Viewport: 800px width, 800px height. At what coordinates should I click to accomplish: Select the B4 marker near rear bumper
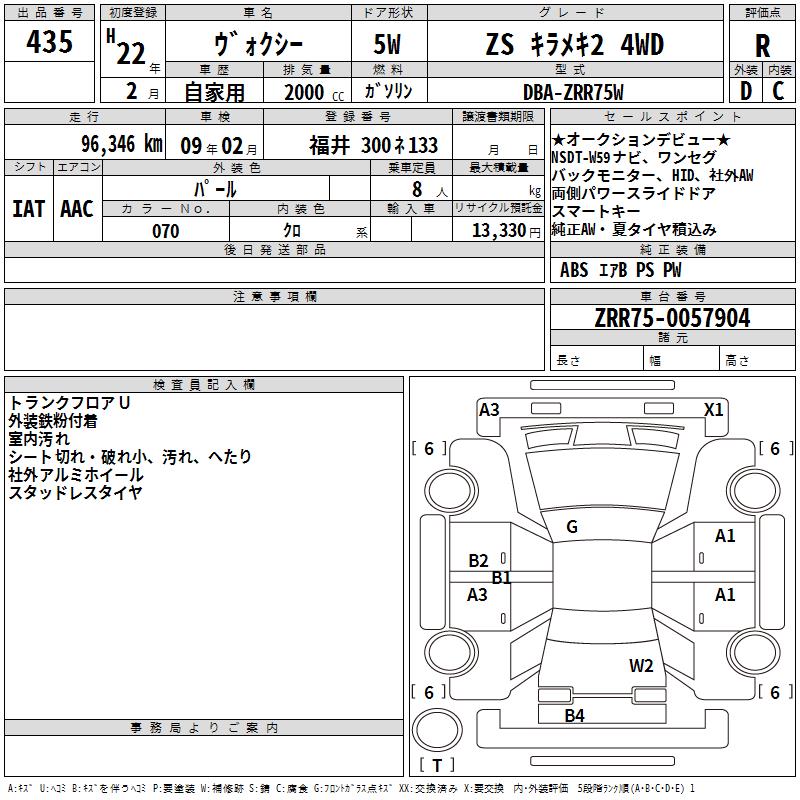click(574, 715)
